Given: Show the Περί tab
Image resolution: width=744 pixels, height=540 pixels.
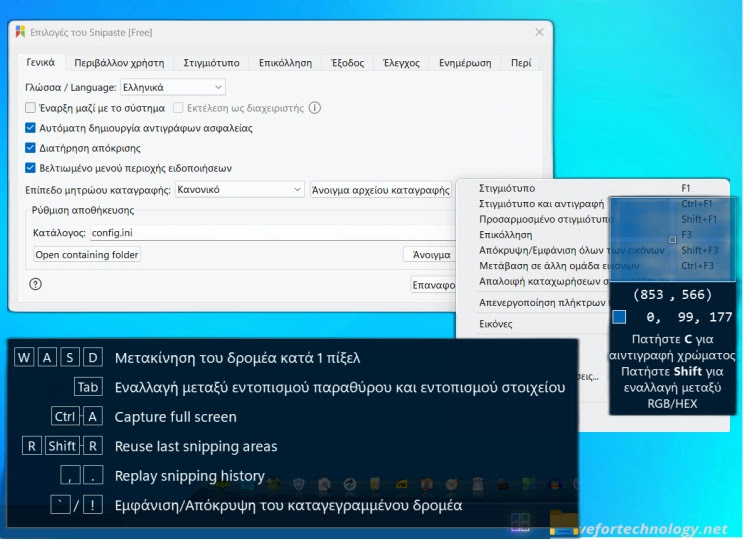Looking at the screenshot, I should tap(521, 63).
